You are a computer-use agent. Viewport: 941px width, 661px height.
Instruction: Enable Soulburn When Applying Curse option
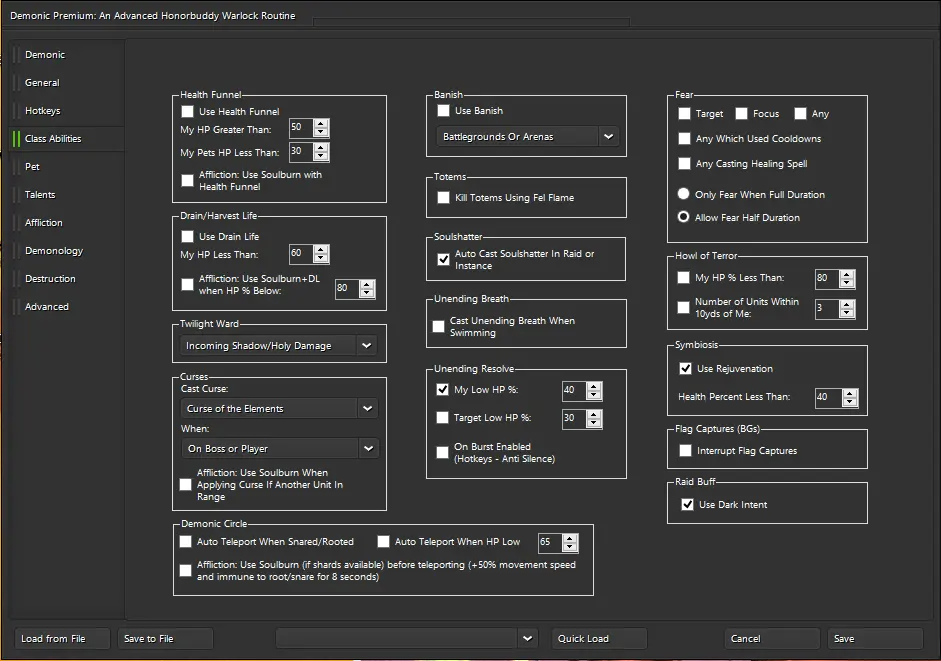coord(185,484)
